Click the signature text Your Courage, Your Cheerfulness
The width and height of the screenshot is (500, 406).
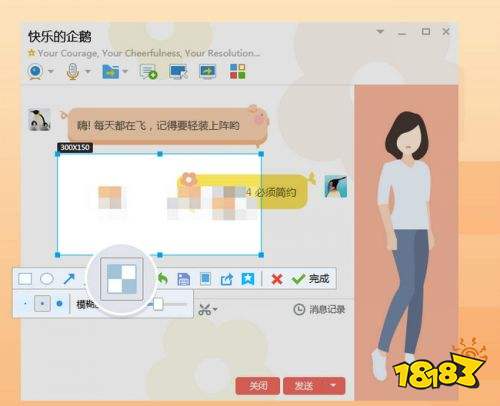[149, 53]
